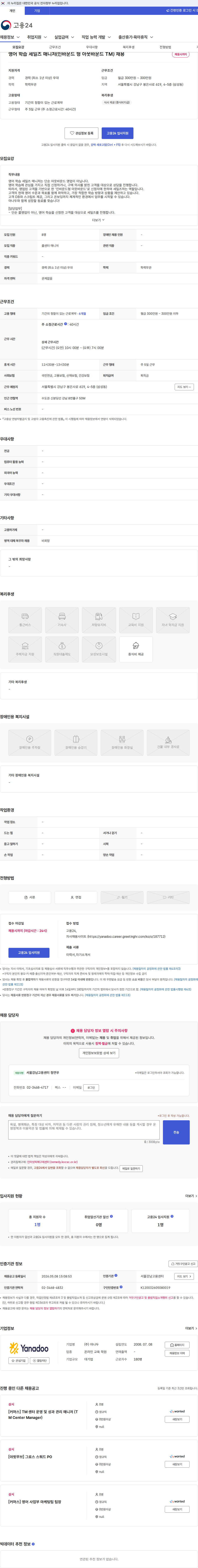Open the [야핏무브] 그로스 스쿼드 PO posting
198x1568 pixels.
pyautogui.click(x=30, y=1457)
